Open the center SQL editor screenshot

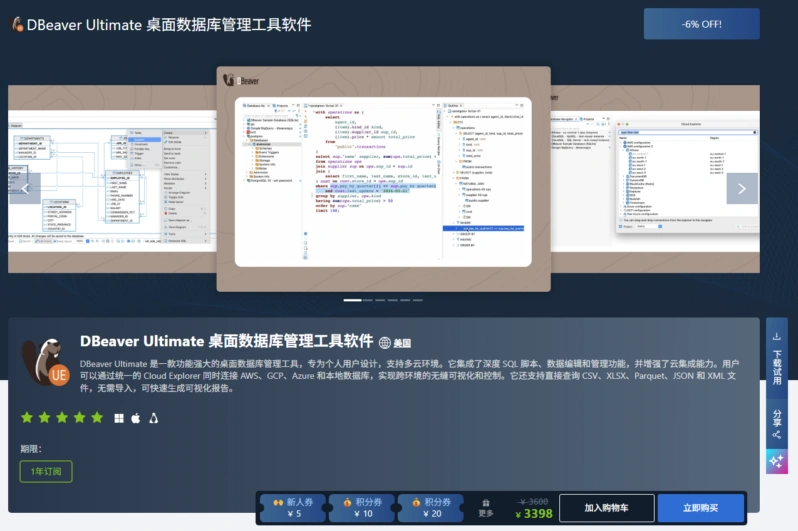click(x=383, y=179)
